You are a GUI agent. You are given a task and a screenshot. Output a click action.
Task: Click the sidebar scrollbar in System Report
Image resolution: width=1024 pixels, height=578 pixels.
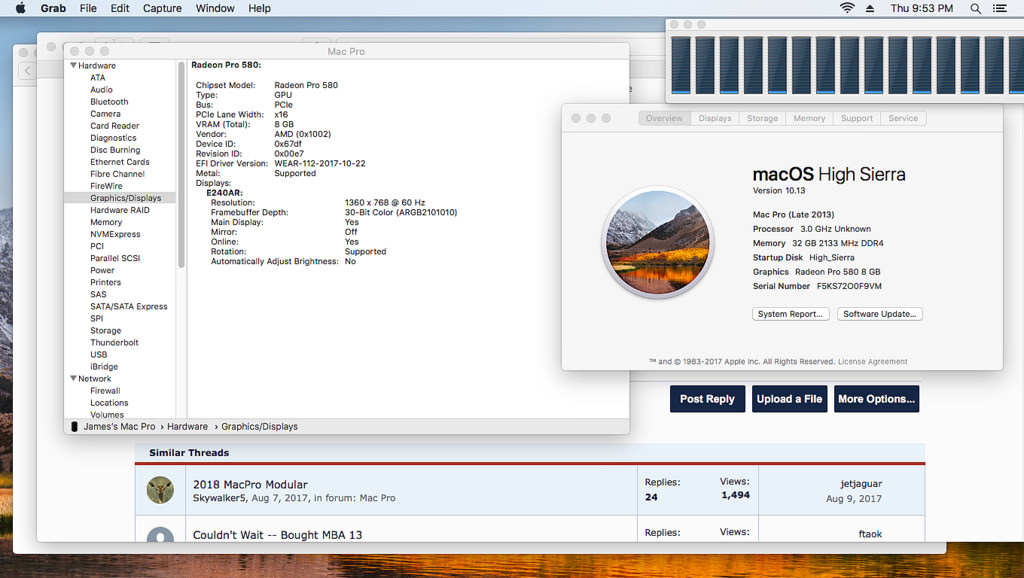point(181,165)
